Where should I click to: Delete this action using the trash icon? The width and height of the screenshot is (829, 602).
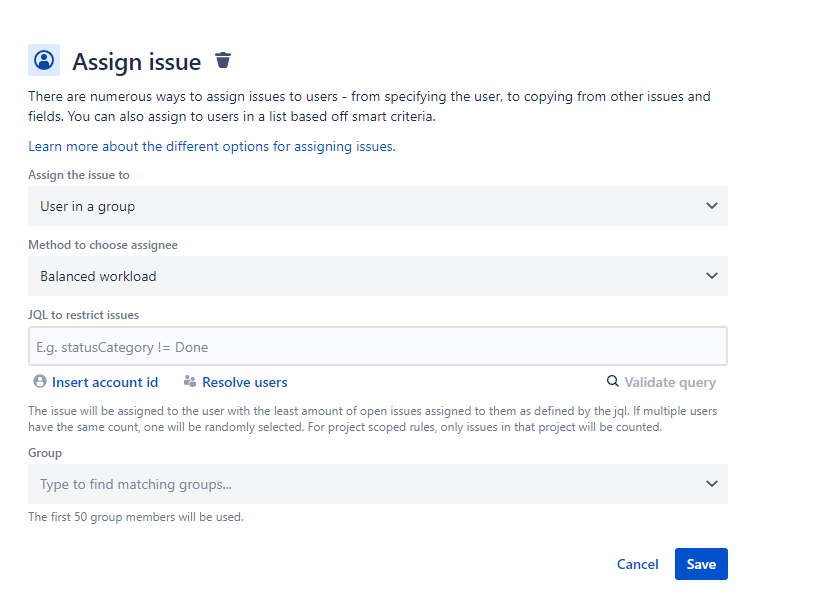tap(222, 60)
